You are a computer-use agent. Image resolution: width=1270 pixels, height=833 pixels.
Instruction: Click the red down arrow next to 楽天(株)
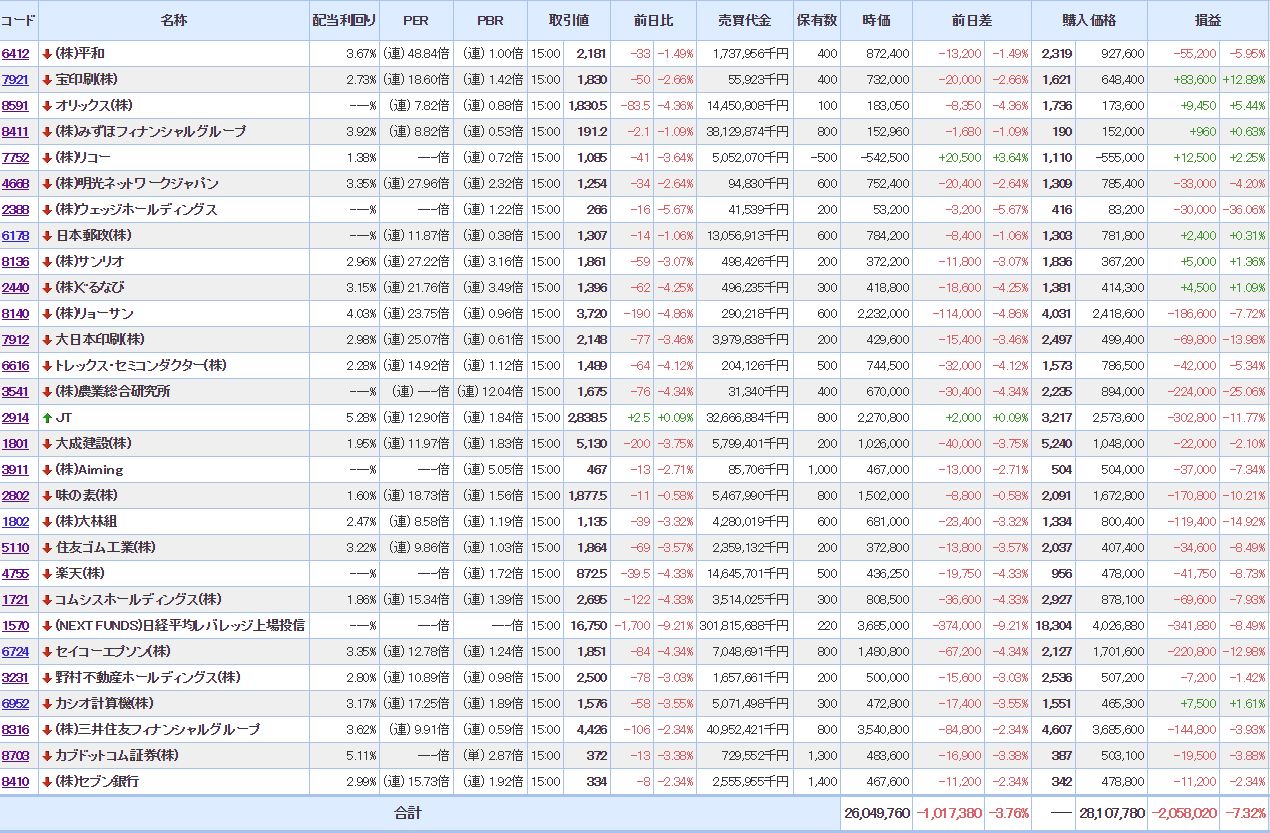pyautogui.click(x=47, y=573)
